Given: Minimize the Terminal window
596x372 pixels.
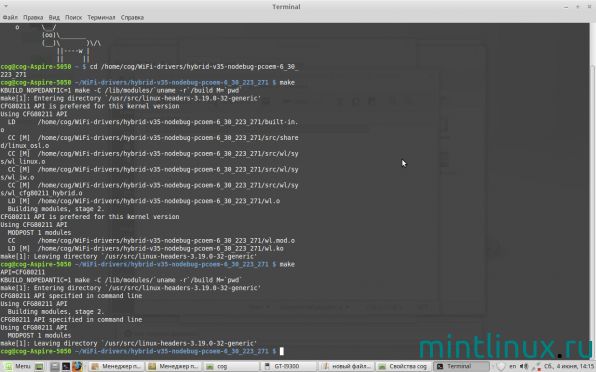Looking at the screenshot, I should [x=566, y=7].
